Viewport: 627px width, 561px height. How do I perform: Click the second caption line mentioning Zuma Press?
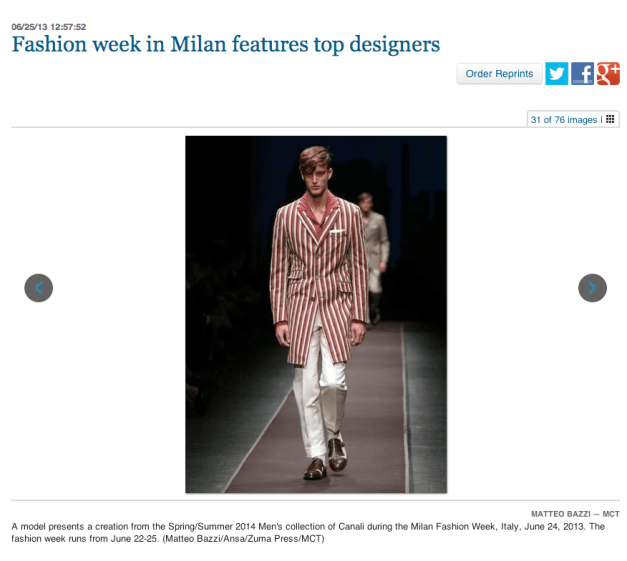[x=168, y=539]
